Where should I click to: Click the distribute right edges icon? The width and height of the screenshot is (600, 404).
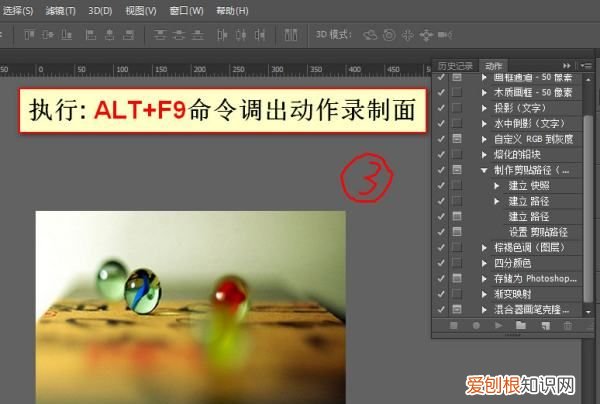click(260, 35)
